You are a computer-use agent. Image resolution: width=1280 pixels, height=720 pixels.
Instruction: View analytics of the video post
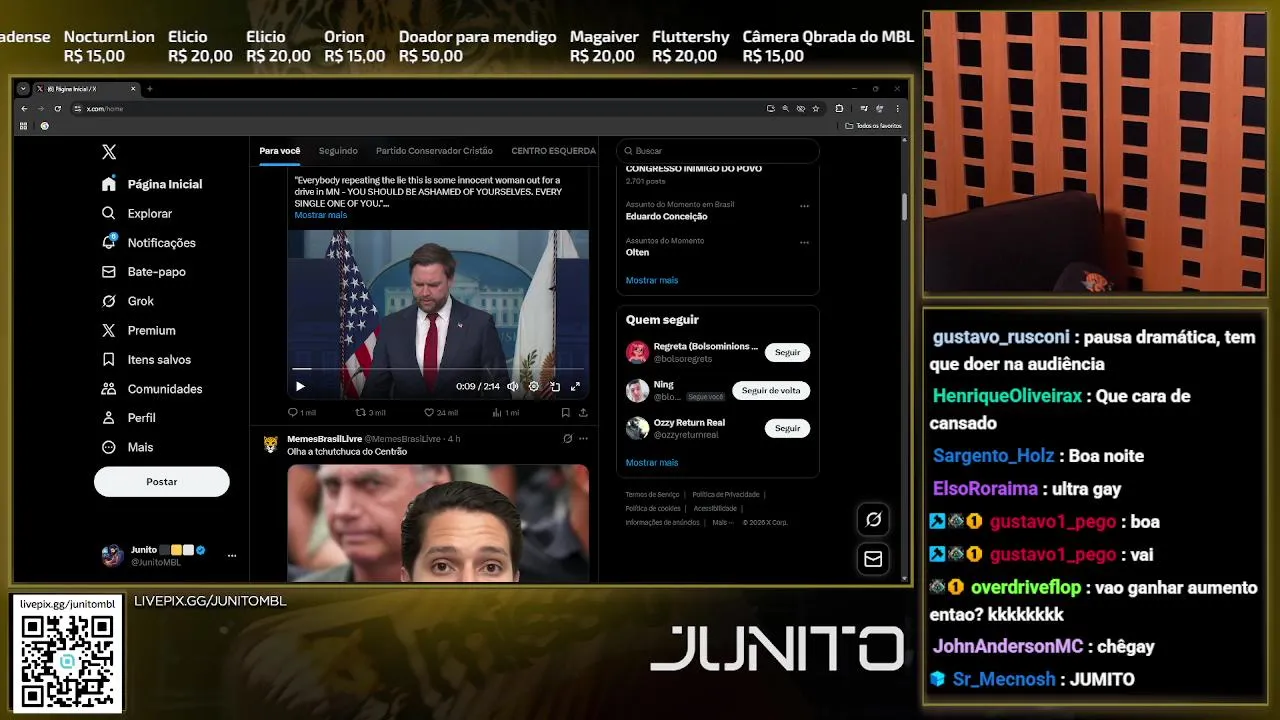[505, 412]
